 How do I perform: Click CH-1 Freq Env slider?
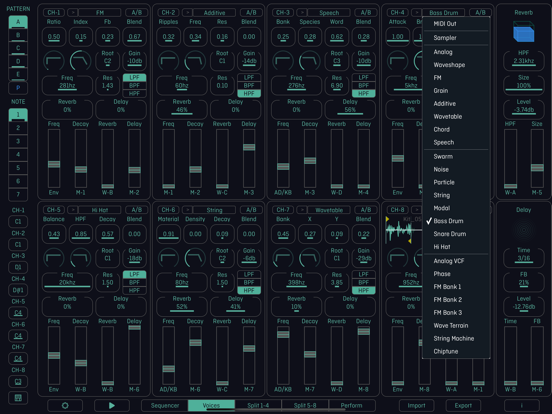coord(54,158)
